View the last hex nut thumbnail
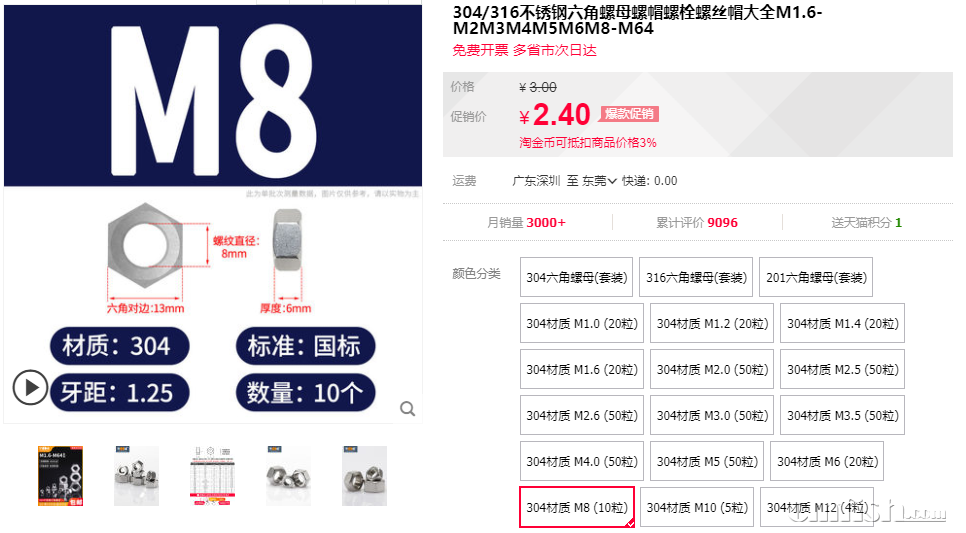This screenshot has height=533, width=966. click(x=364, y=476)
